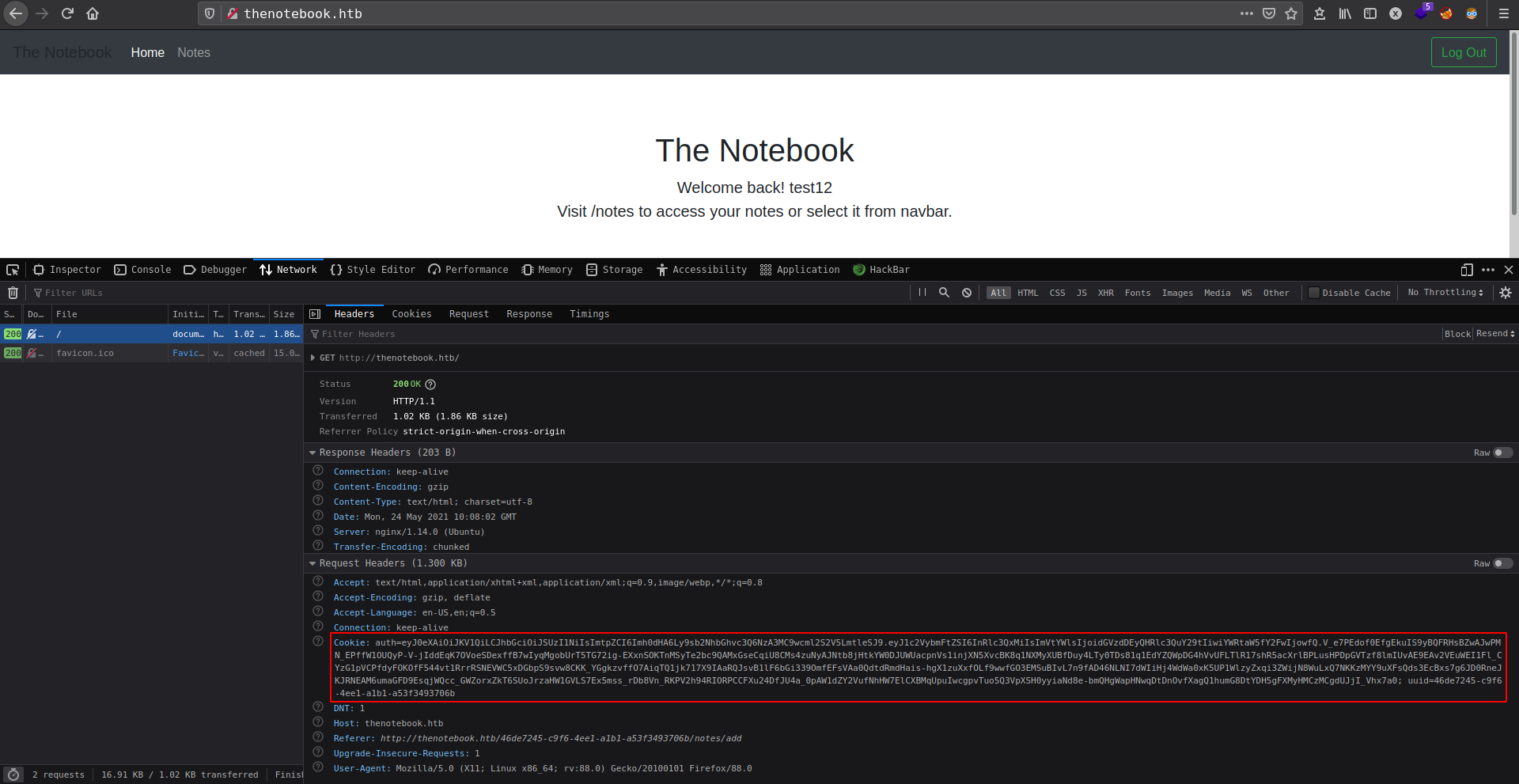
Task: Click the home icon in browser toolbar
Action: click(x=93, y=13)
